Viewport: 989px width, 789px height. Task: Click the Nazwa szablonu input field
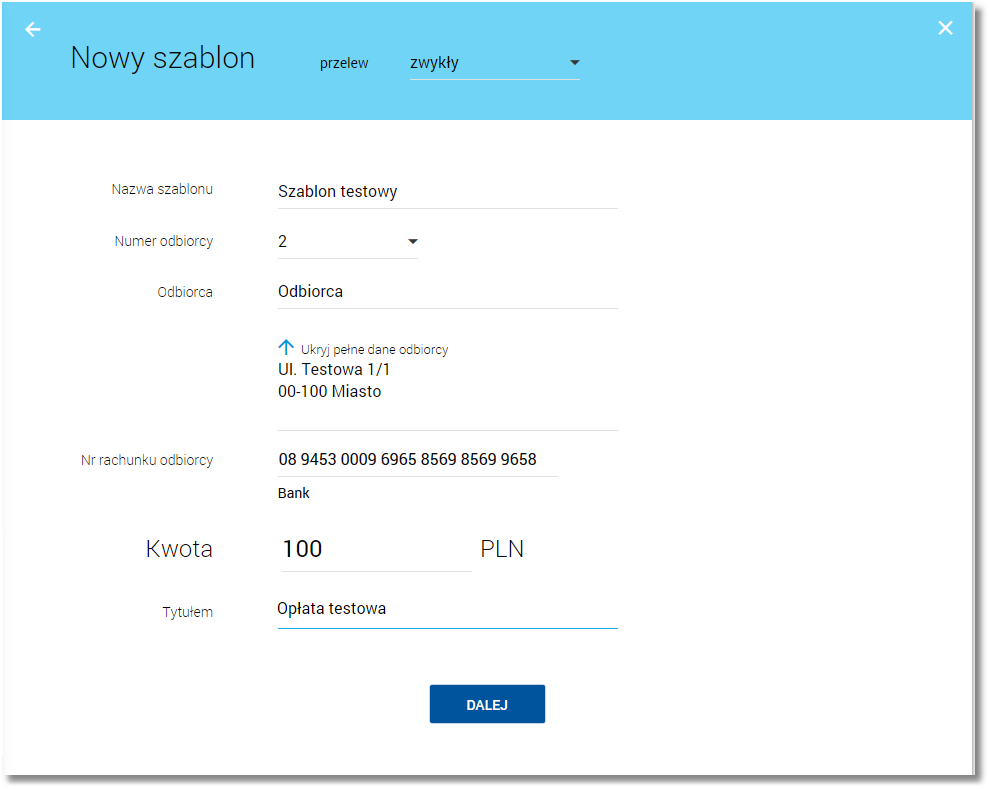point(447,192)
